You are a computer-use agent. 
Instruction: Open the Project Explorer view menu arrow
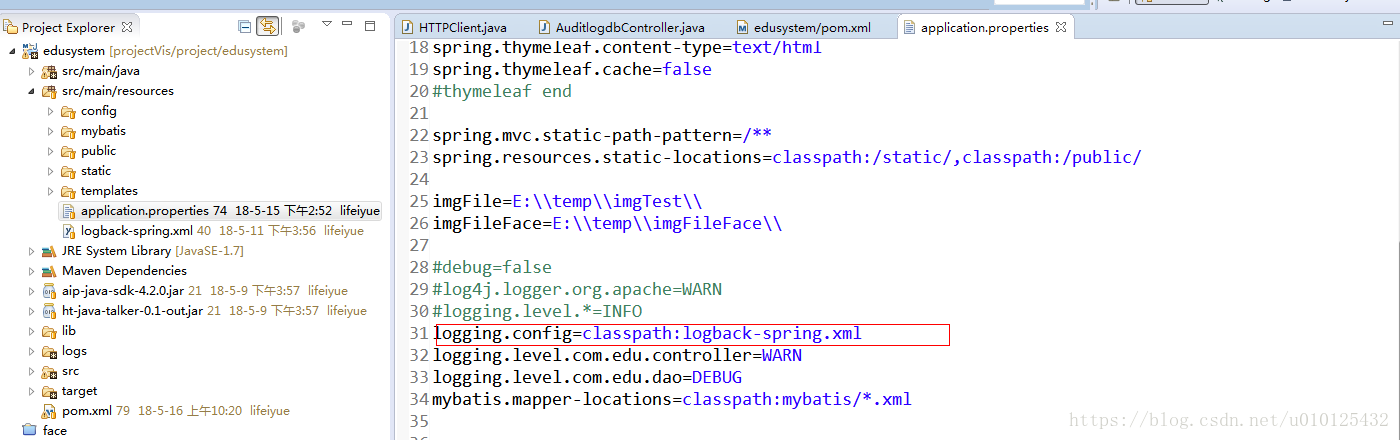(327, 24)
